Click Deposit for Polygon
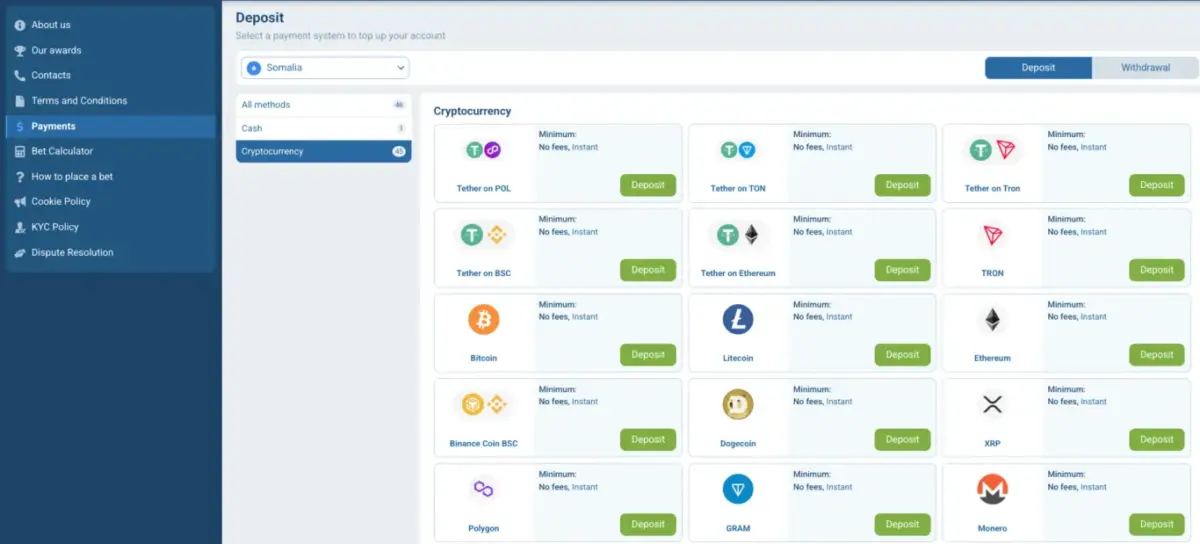1200x544 pixels. [648, 524]
